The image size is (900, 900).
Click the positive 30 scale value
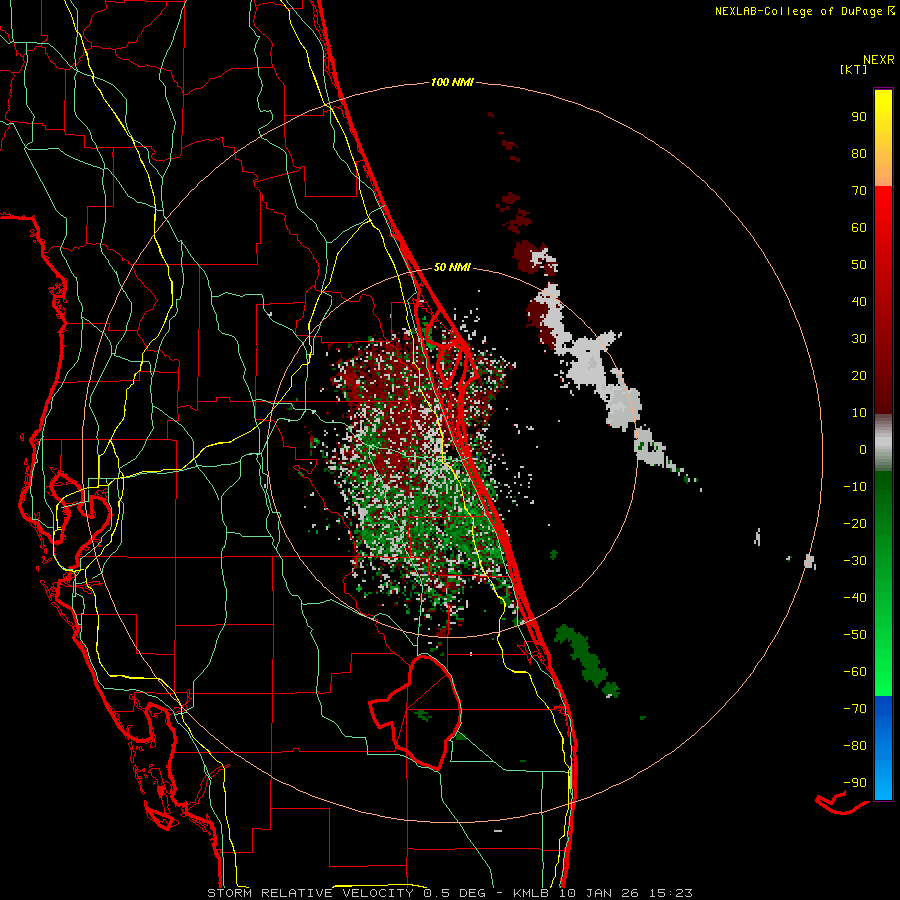pyautogui.click(x=859, y=339)
